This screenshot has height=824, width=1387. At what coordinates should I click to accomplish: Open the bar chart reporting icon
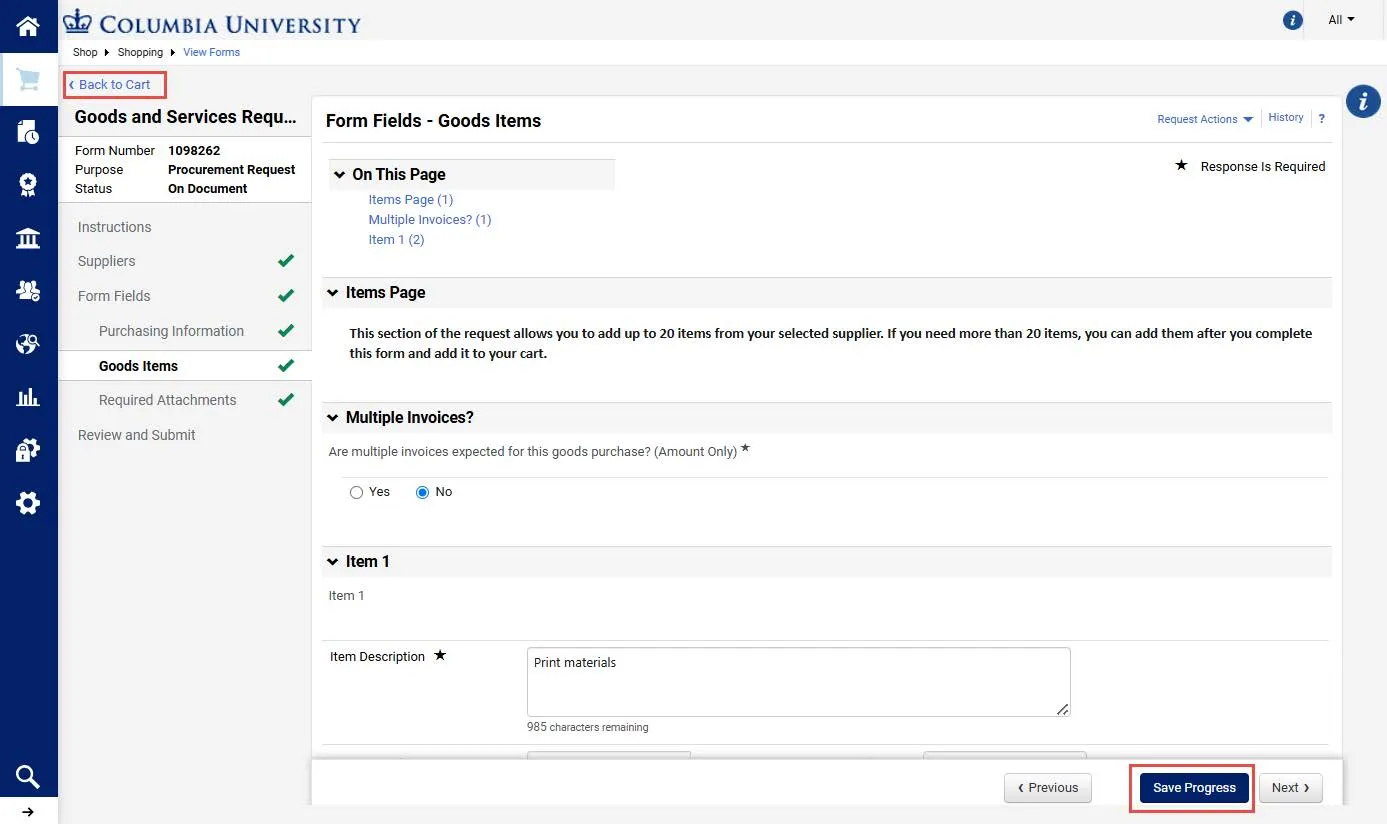[28, 397]
